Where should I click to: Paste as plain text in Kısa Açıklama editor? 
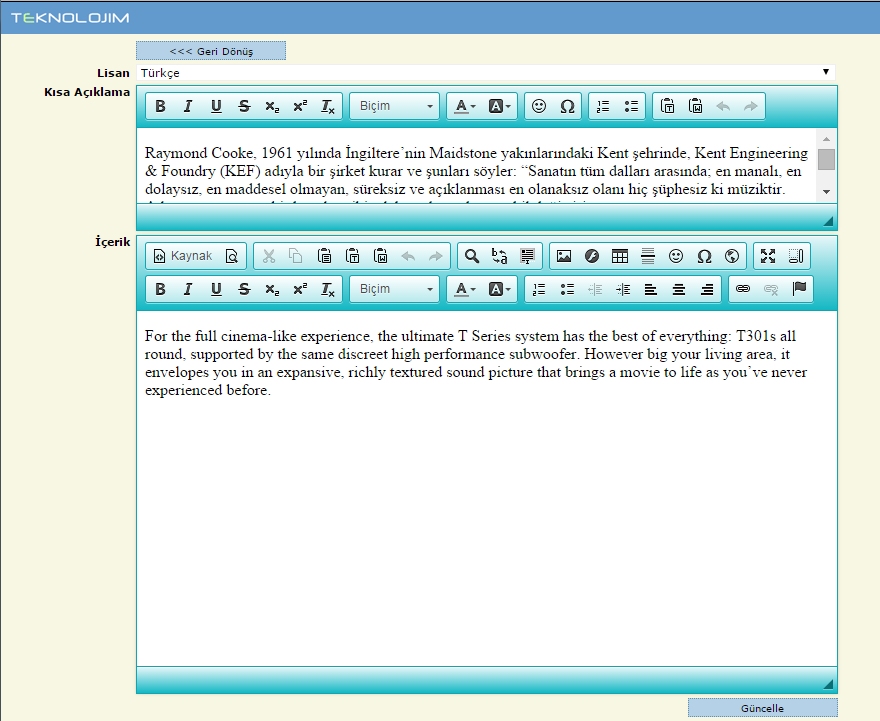click(667, 106)
